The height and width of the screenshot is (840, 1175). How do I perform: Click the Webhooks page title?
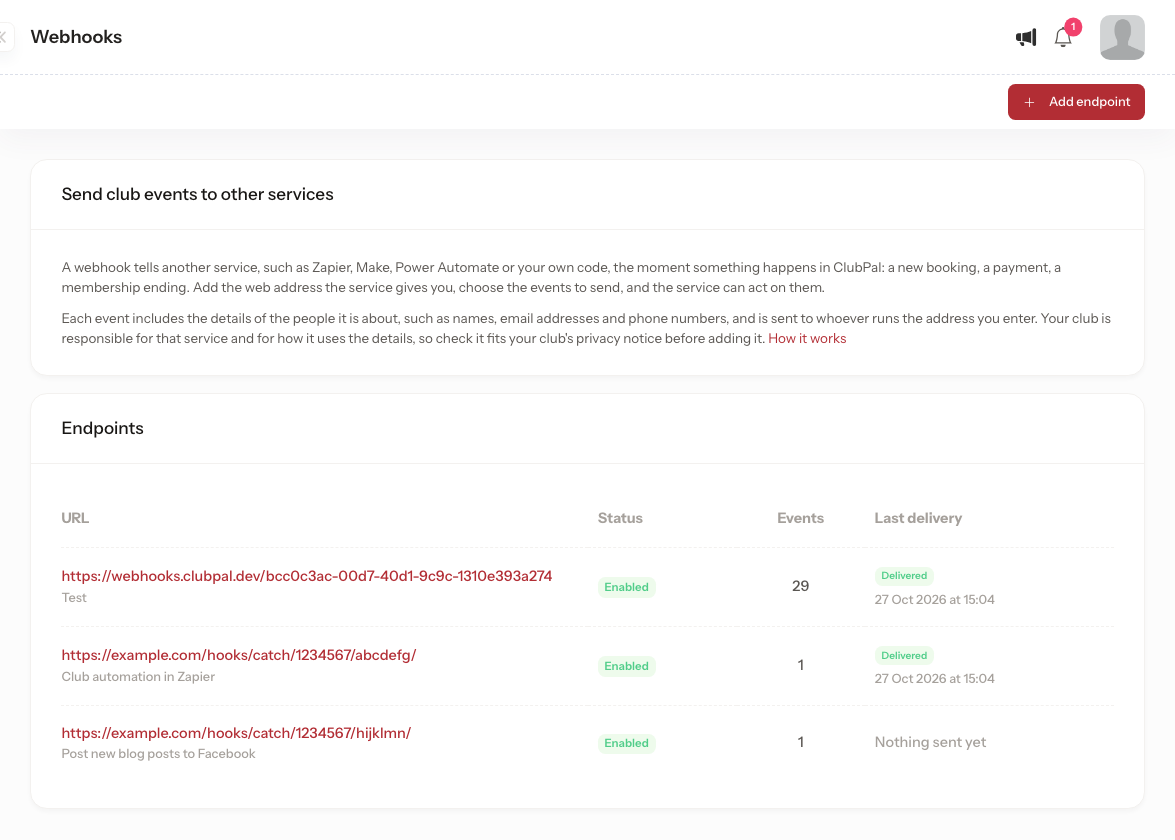coord(76,37)
